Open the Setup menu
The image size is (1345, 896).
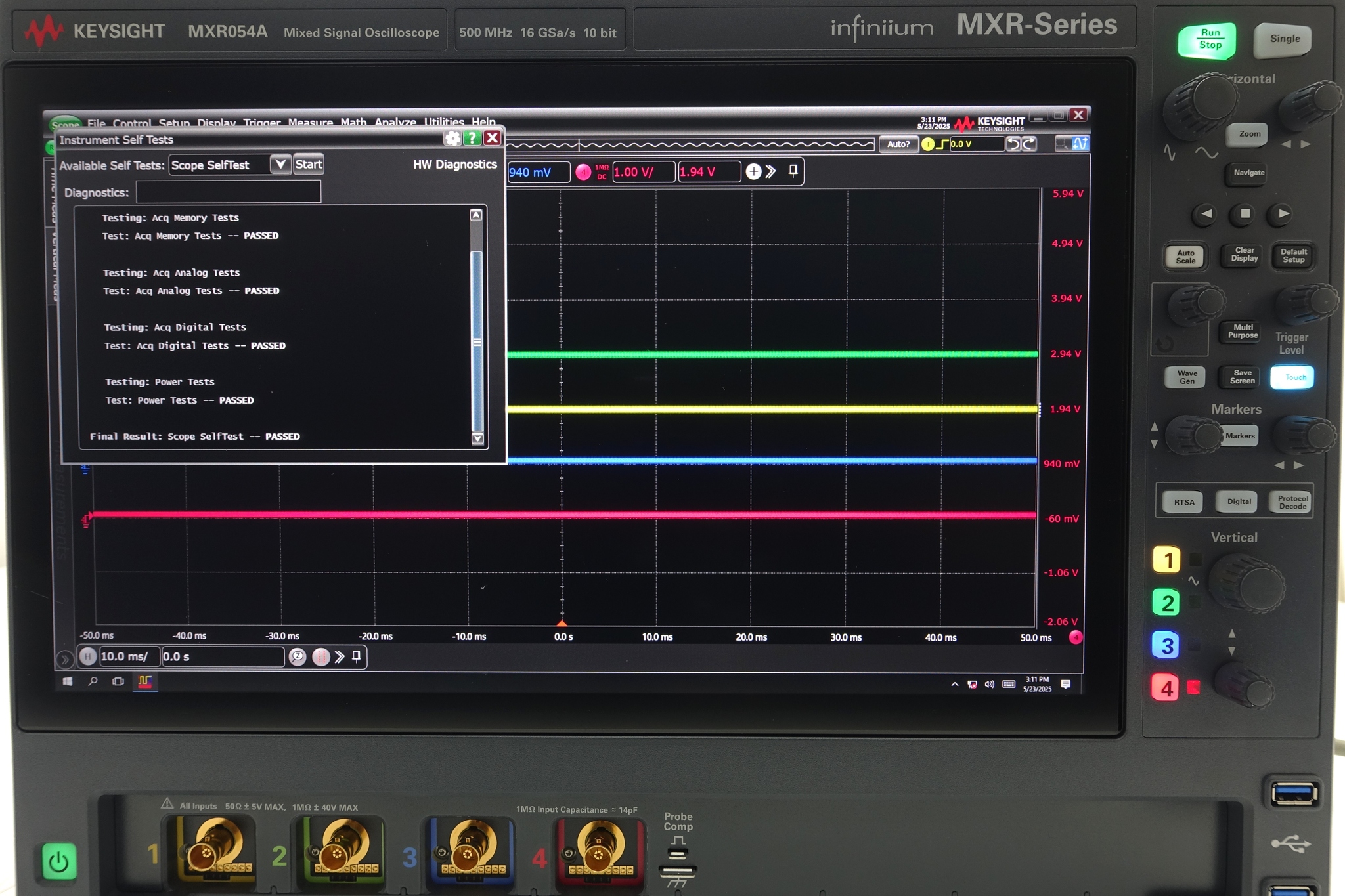[174, 123]
